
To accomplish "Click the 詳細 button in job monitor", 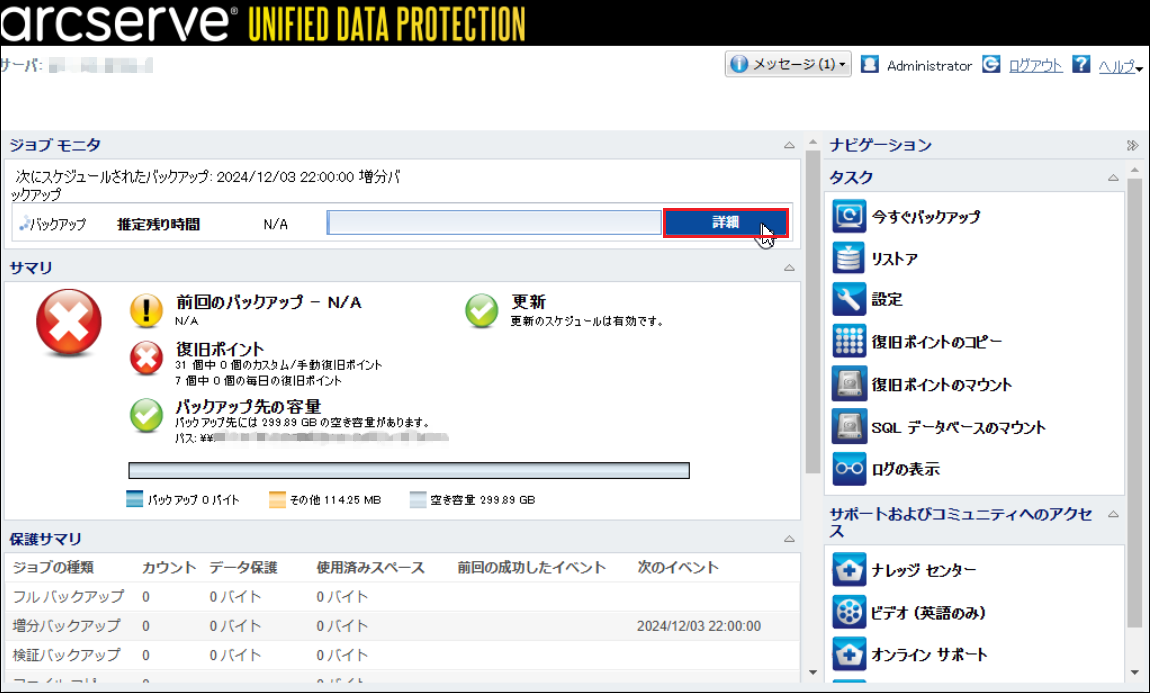I will [x=725, y=223].
